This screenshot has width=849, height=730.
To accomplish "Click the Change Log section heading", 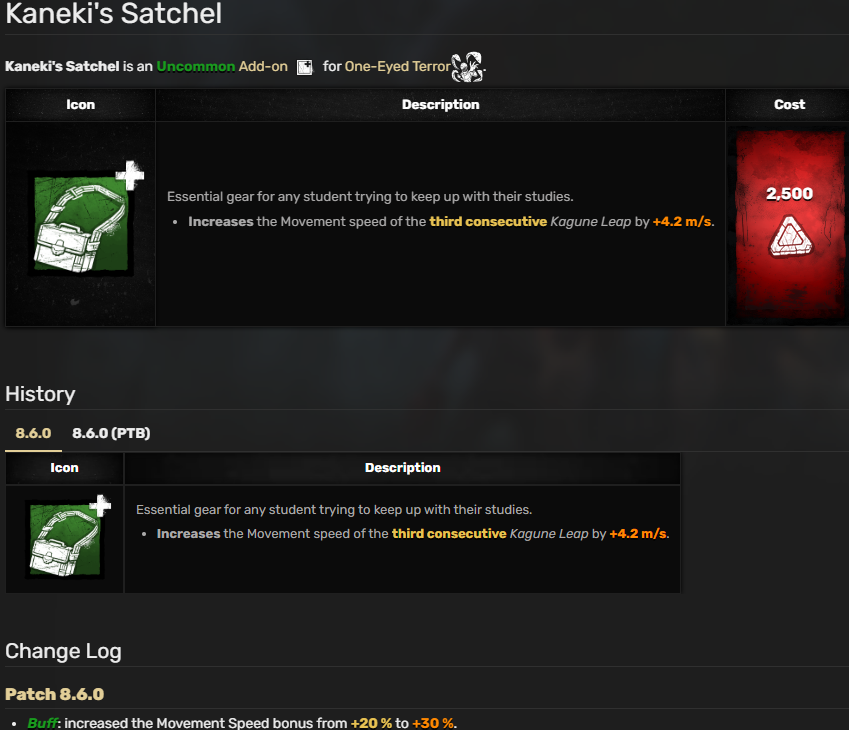I will pos(63,651).
